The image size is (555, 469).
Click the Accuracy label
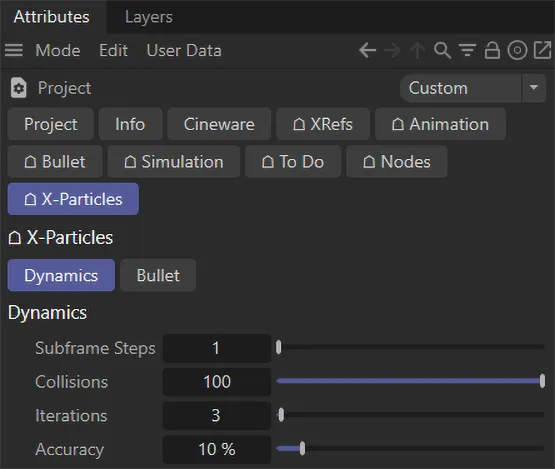point(70,450)
